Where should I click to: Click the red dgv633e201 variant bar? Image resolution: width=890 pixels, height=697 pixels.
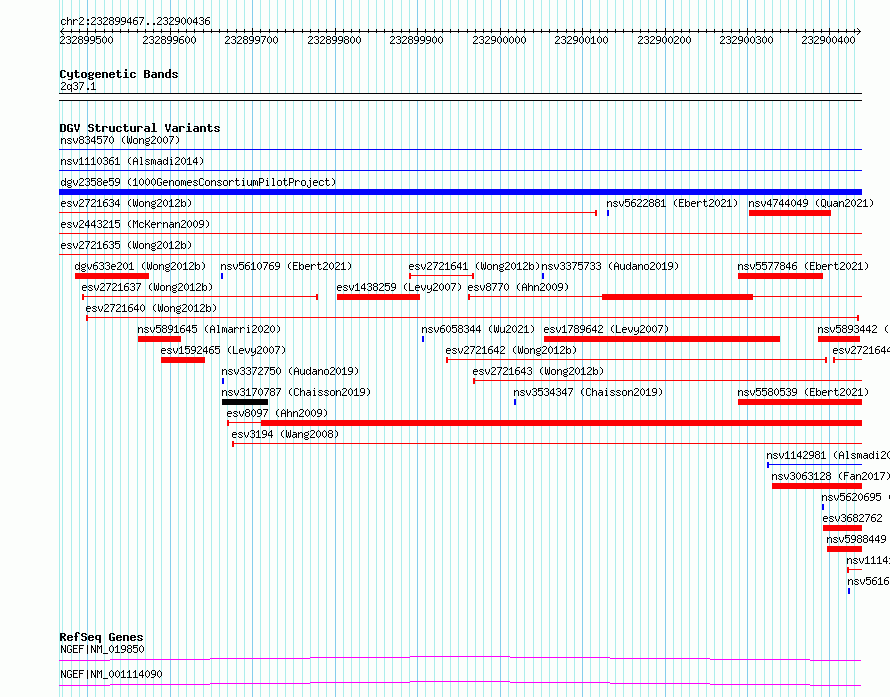pyautogui.click(x=112, y=276)
